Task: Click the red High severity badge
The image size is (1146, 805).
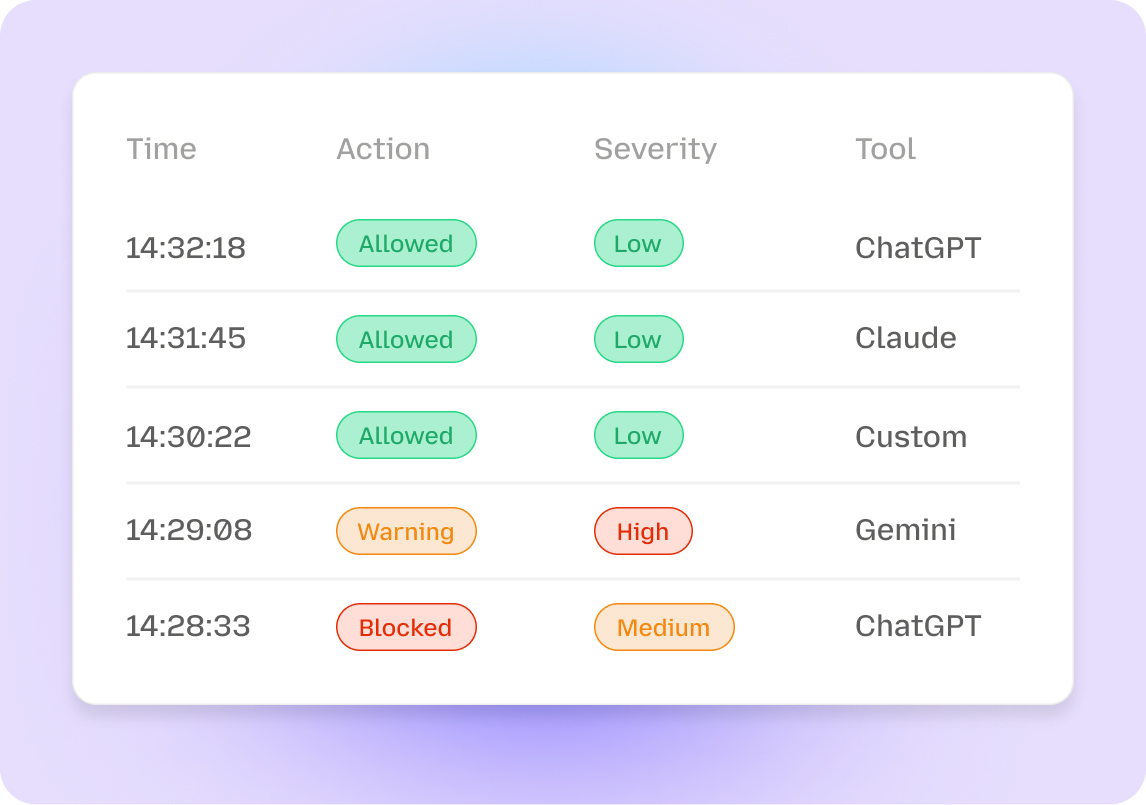Action: [x=643, y=532]
